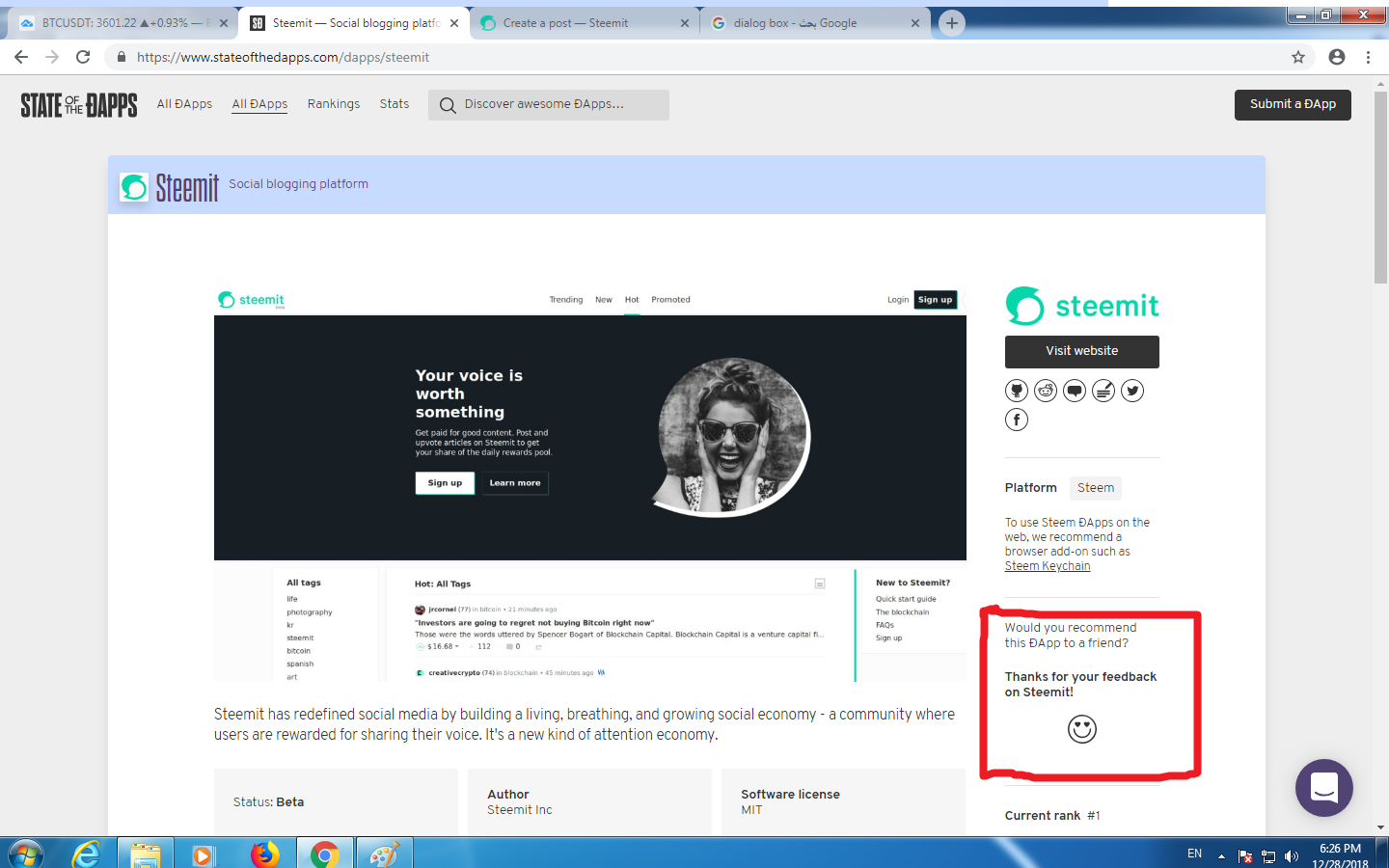
Task: Open the Chrome three-dot menu
Action: 1368,57
